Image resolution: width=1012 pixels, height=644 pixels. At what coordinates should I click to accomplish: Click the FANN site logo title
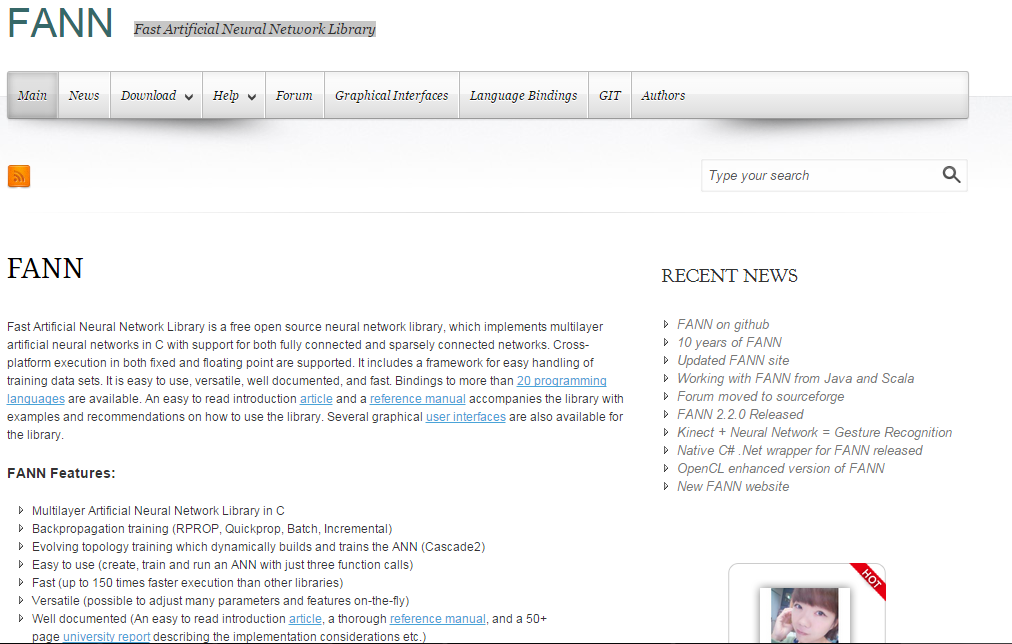coord(60,23)
